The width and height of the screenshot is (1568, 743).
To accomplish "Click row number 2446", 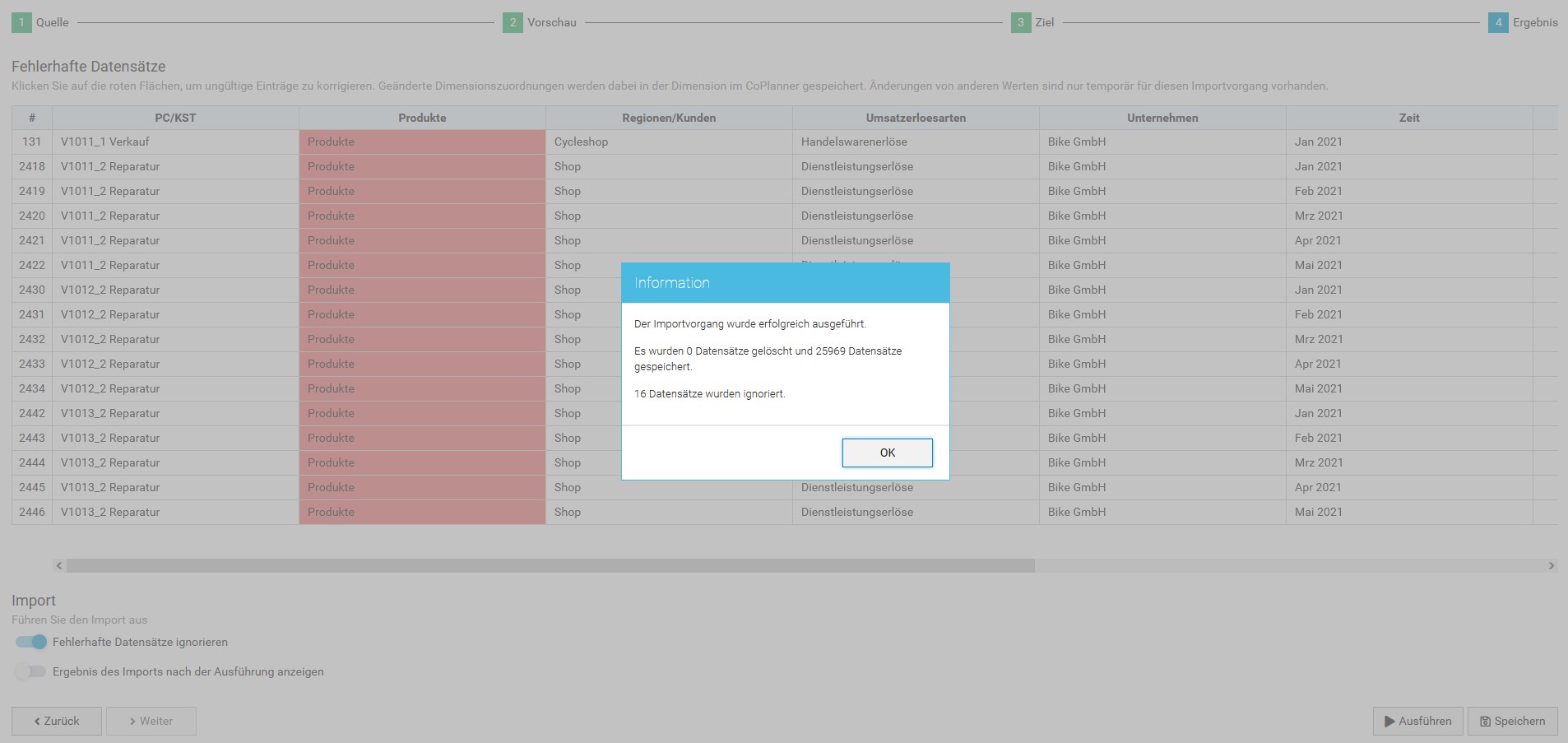I will coord(32,512).
